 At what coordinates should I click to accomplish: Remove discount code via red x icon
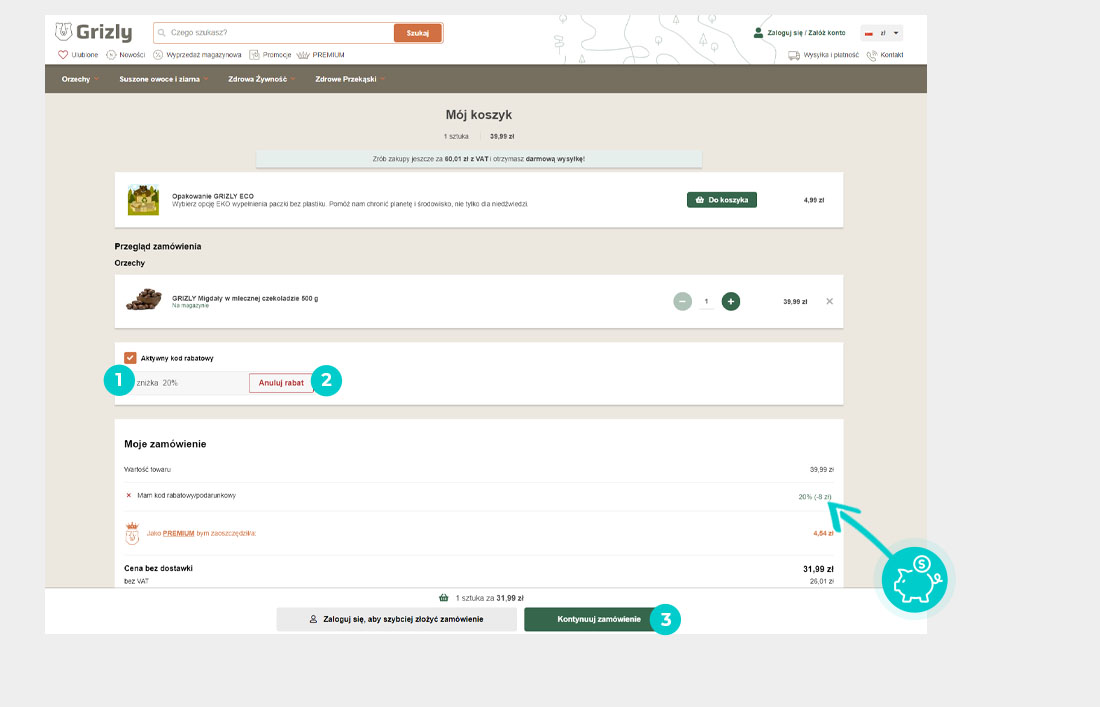[128, 495]
